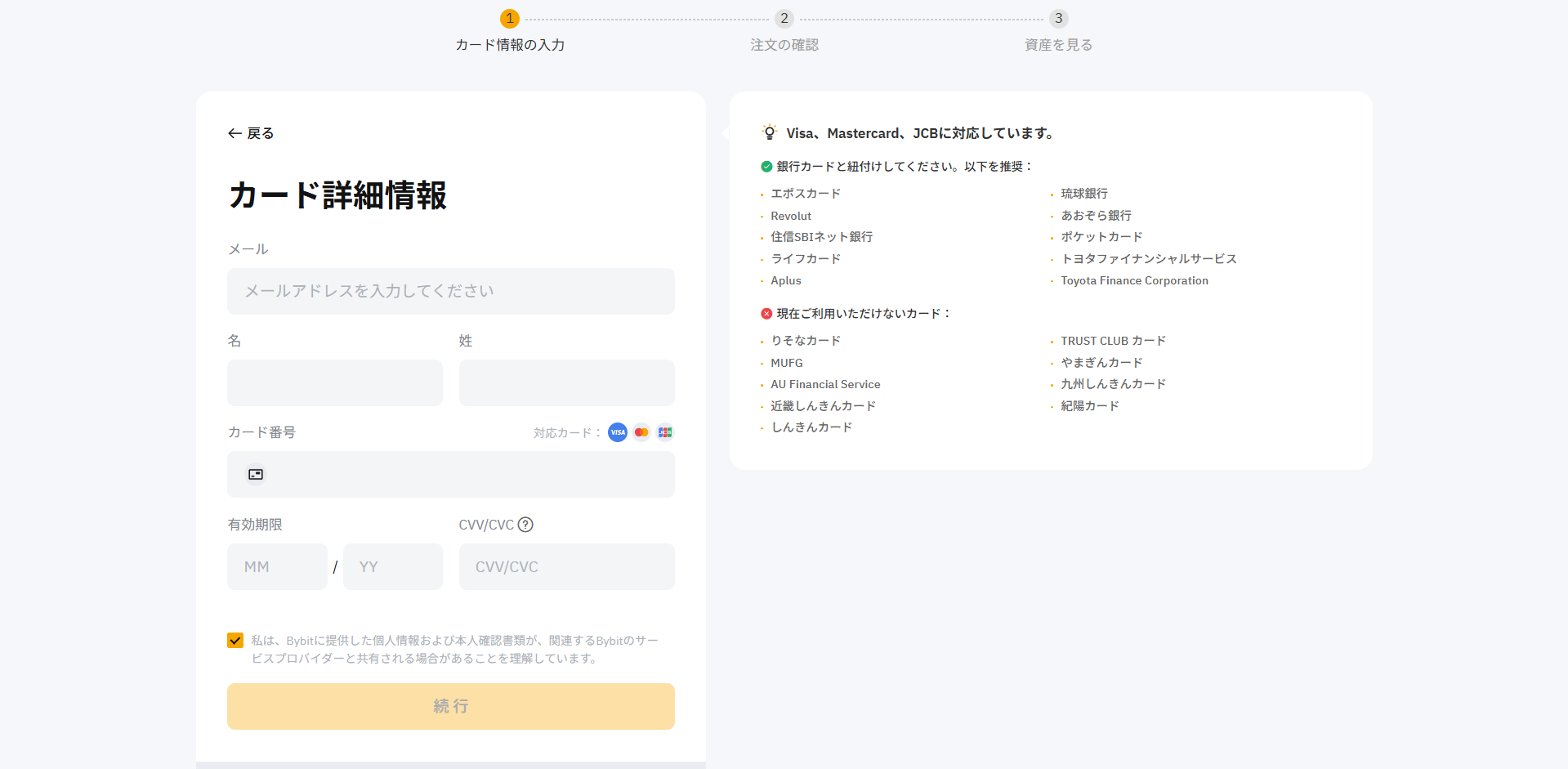Screen dimensions: 1568x769
Task: Click step 2 circle 注文の確認
Action: 784,18
